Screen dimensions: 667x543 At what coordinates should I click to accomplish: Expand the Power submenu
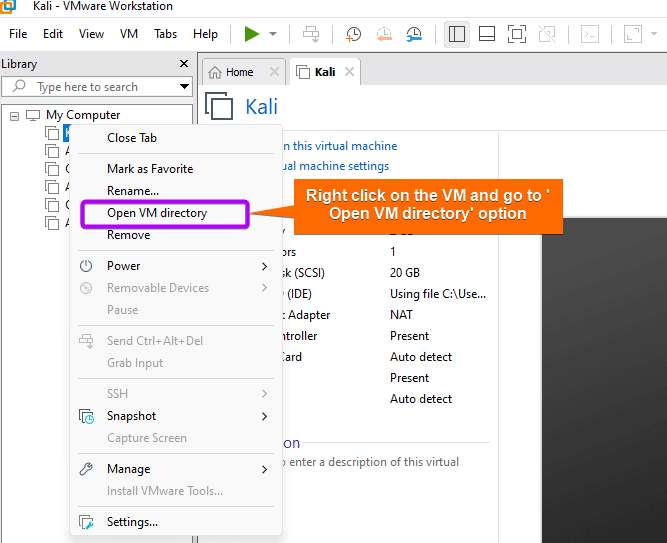[x=175, y=266]
